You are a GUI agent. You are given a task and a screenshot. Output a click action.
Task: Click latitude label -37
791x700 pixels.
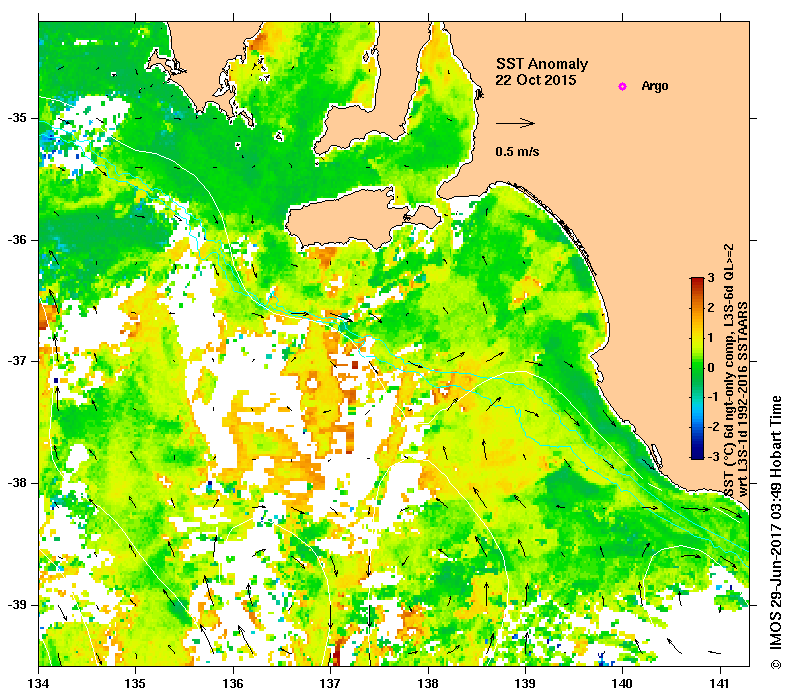[18, 361]
